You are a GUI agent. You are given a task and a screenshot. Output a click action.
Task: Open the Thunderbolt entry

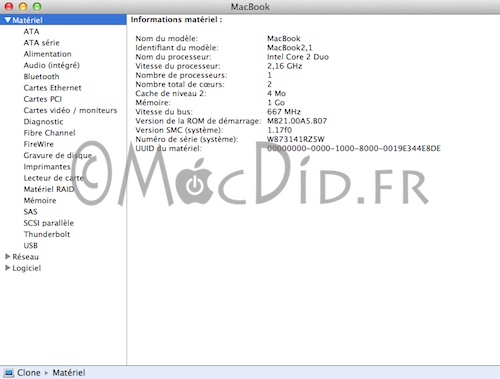tap(47, 234)
